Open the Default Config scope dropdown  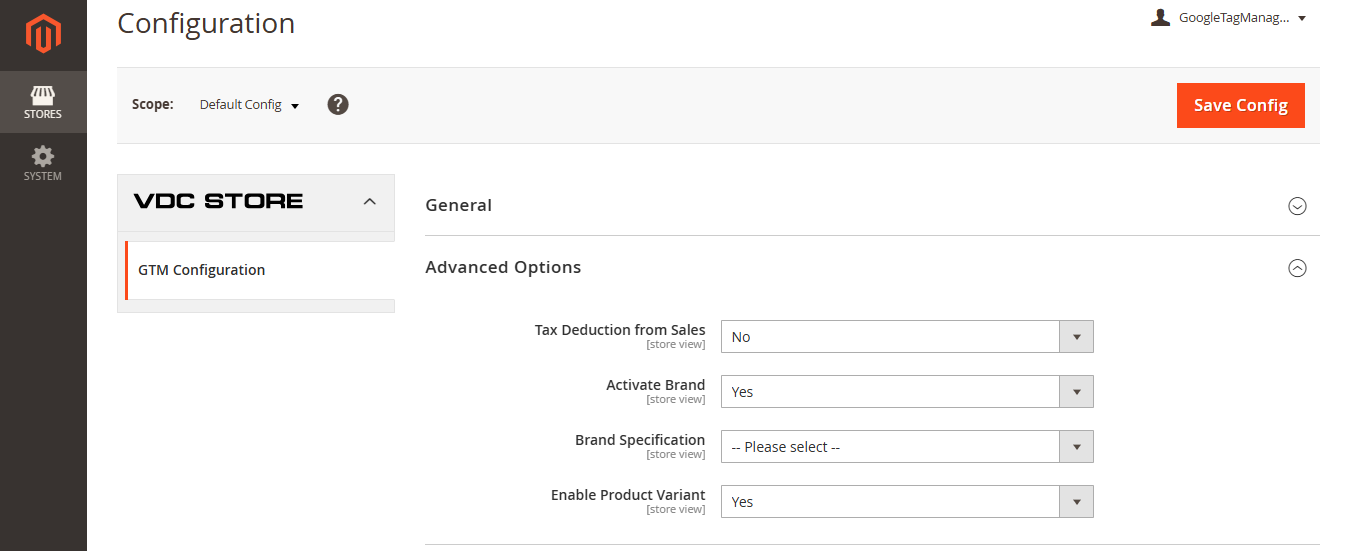[249, 105]
